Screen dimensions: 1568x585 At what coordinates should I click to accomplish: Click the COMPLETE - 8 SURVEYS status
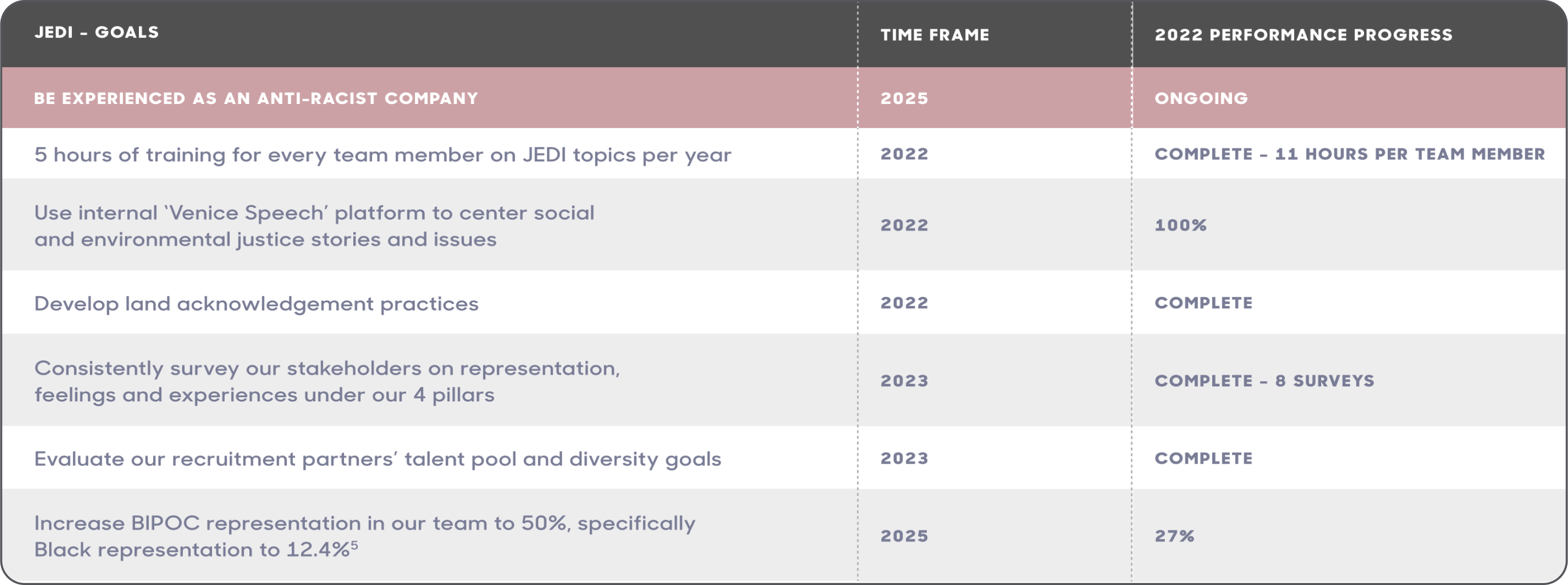point(1264,381)
